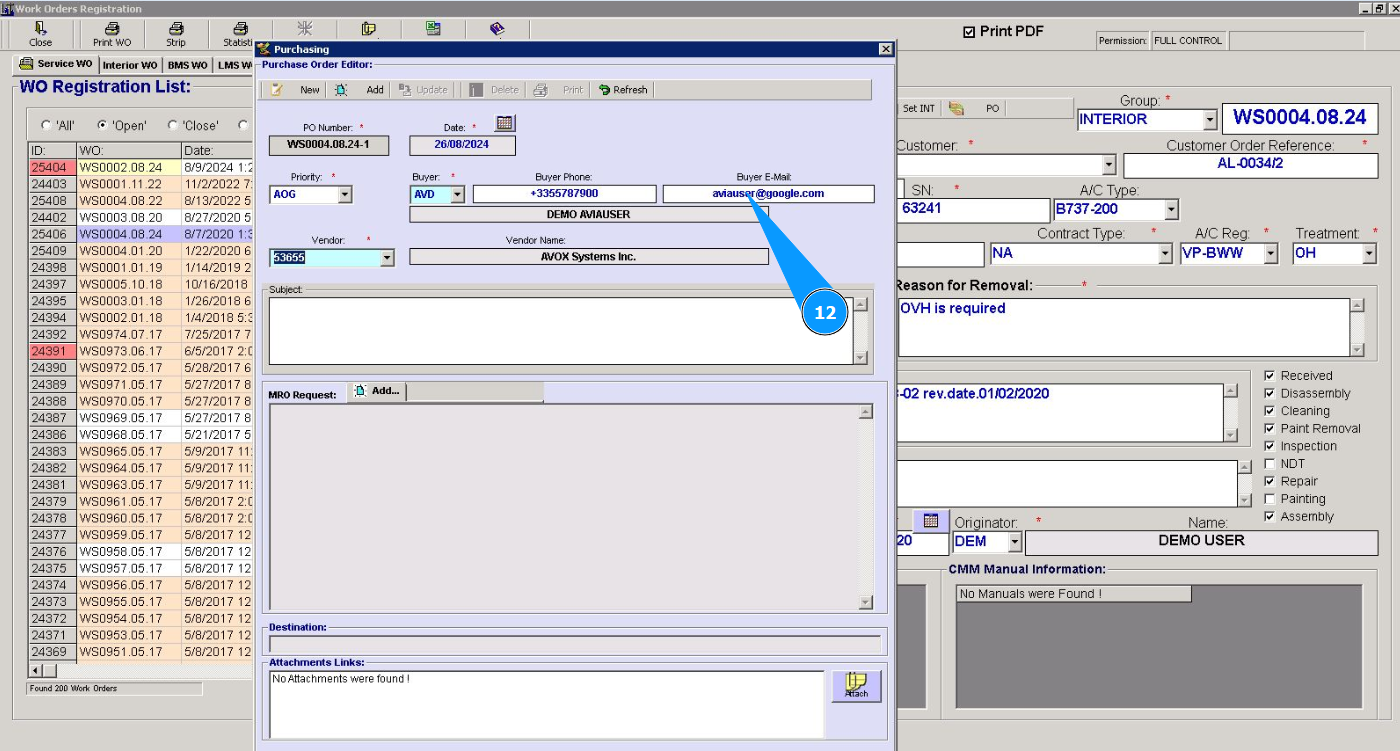1400x751 pixels.
Task: Click the horizontal scrollbar left arrow in WO list
Action: [36, 670]
